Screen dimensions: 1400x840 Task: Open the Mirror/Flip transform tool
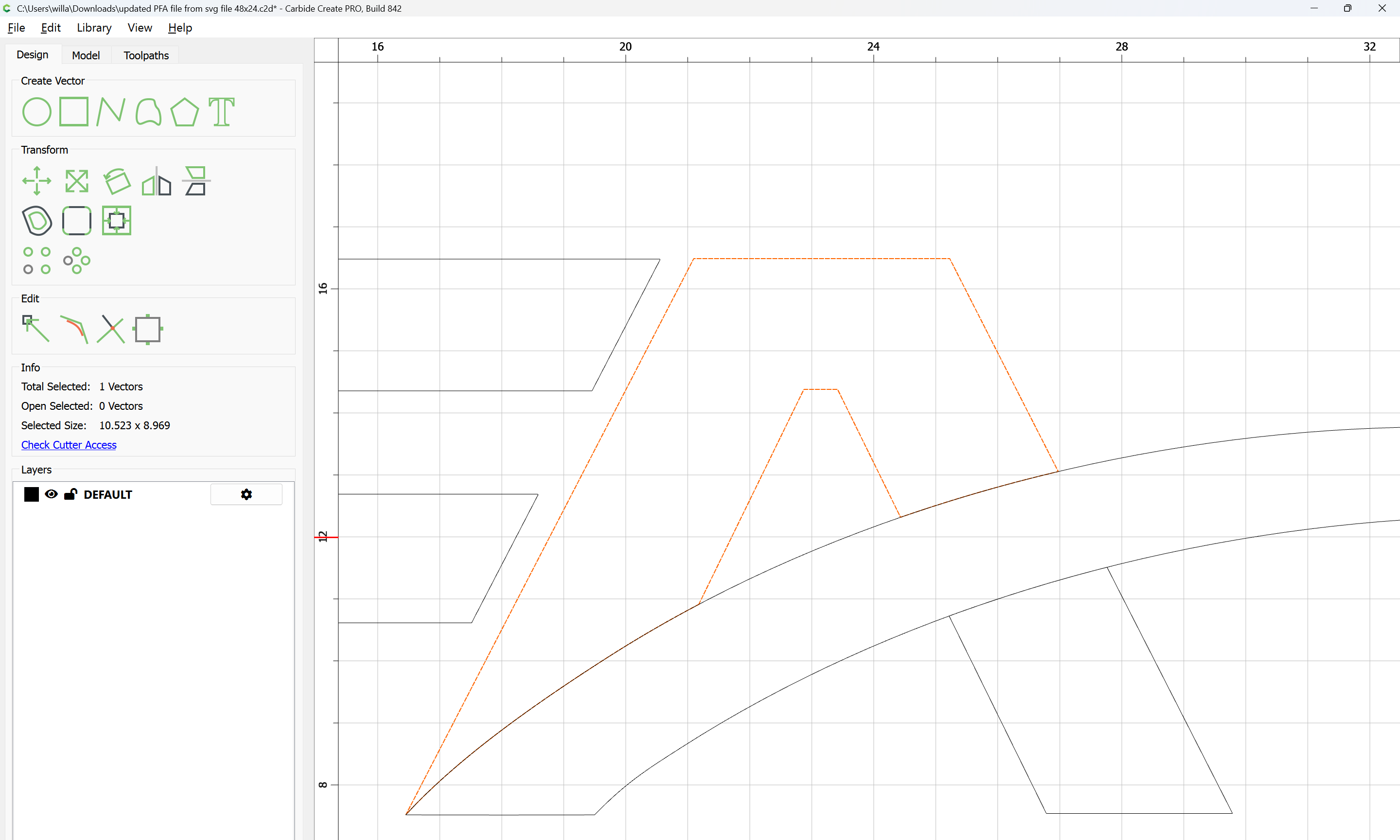point(156,181)
